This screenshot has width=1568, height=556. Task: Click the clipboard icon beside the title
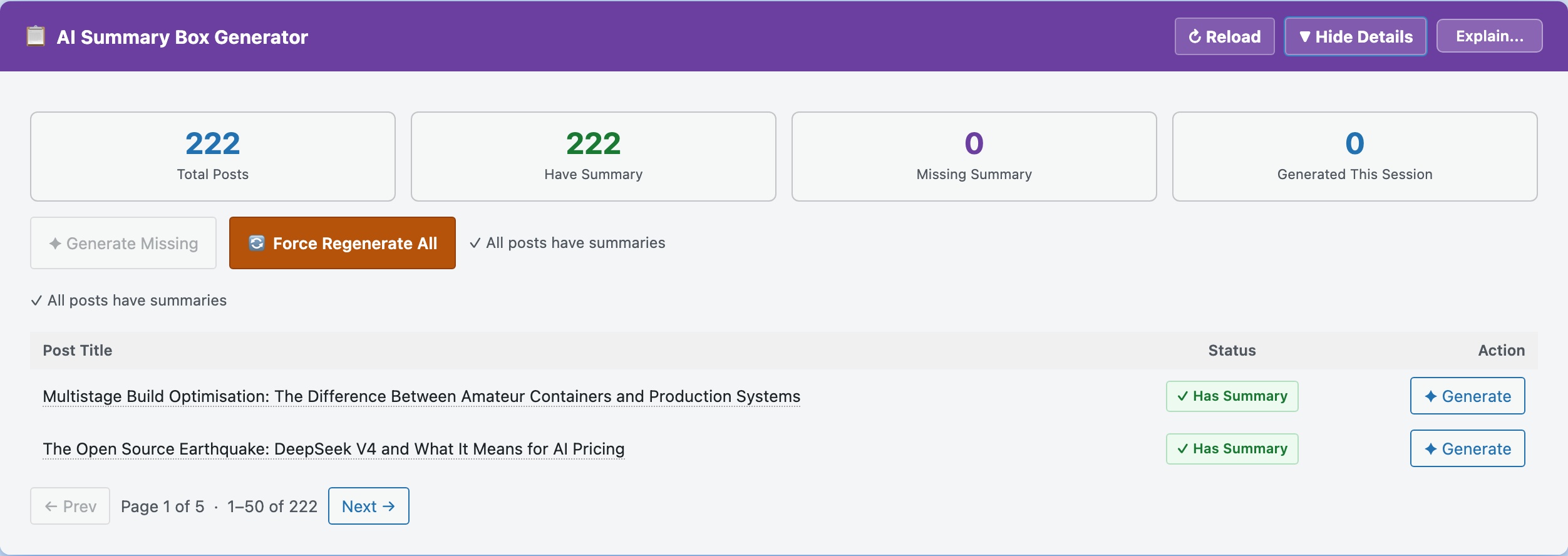[36, 36]
